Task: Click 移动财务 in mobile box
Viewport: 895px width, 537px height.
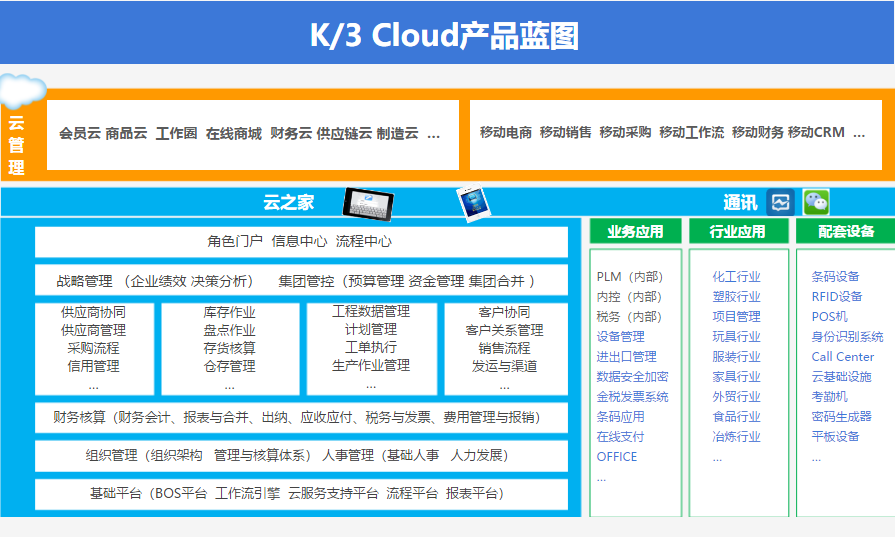Action: click(x=757, y=132)
